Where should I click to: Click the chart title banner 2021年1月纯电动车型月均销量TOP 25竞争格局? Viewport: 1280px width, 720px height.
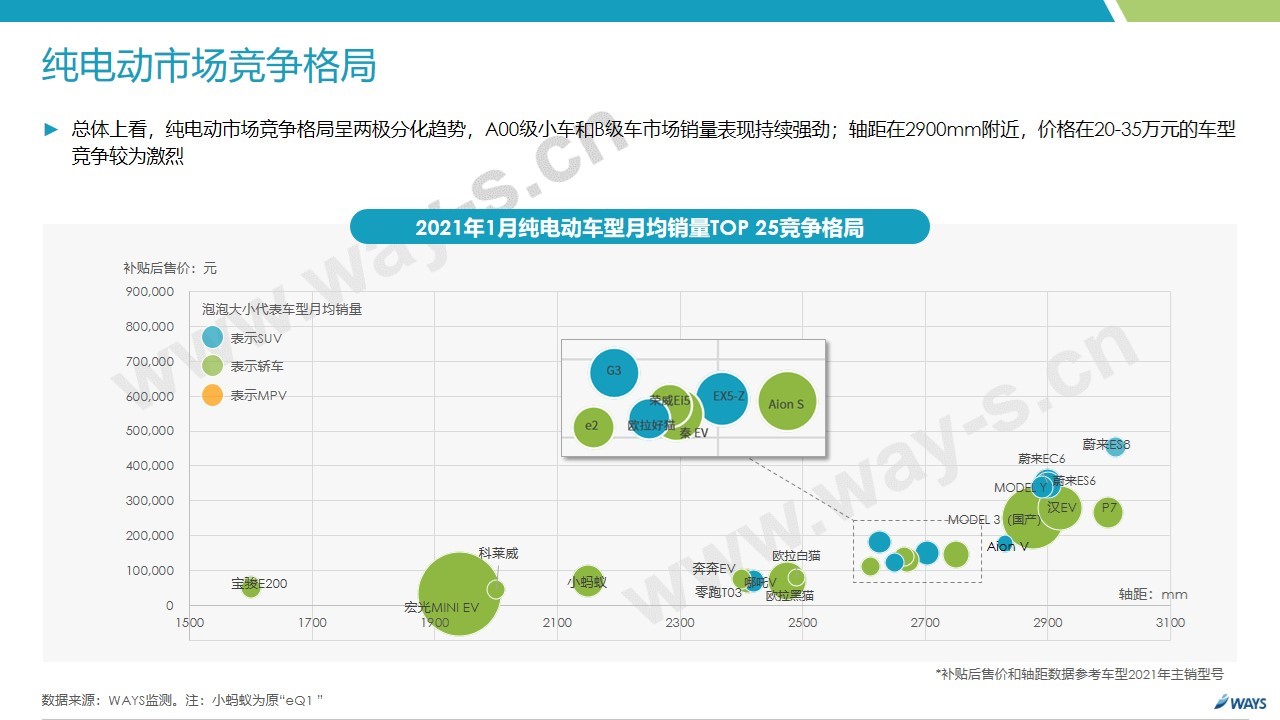[640, 227]
